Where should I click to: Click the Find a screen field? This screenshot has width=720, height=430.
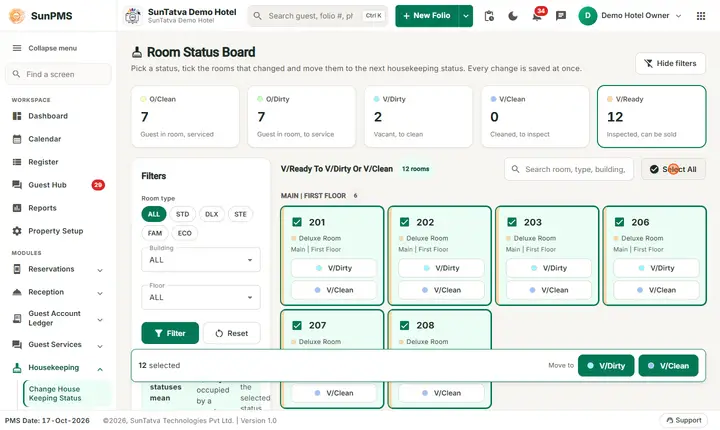(58, 74)
